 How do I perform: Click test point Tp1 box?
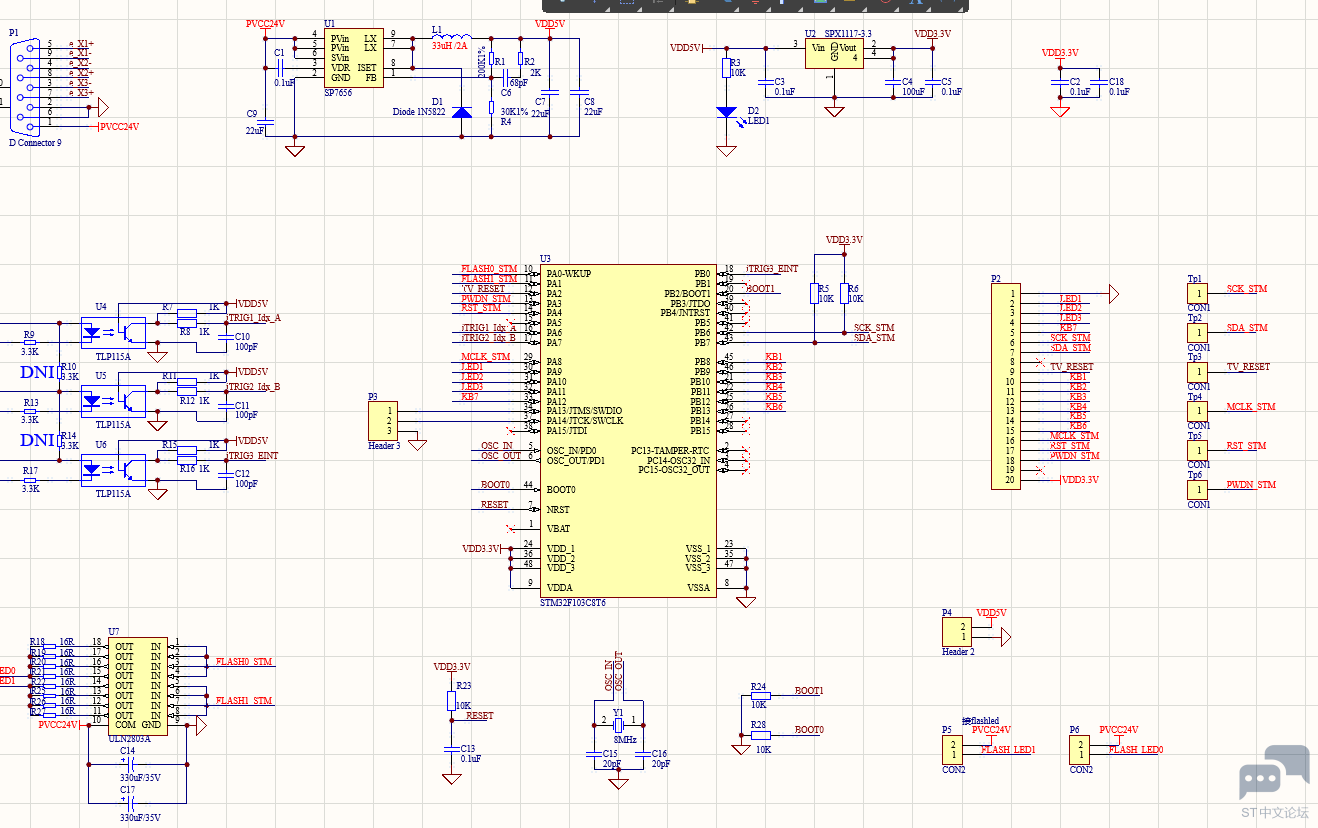1196,293
